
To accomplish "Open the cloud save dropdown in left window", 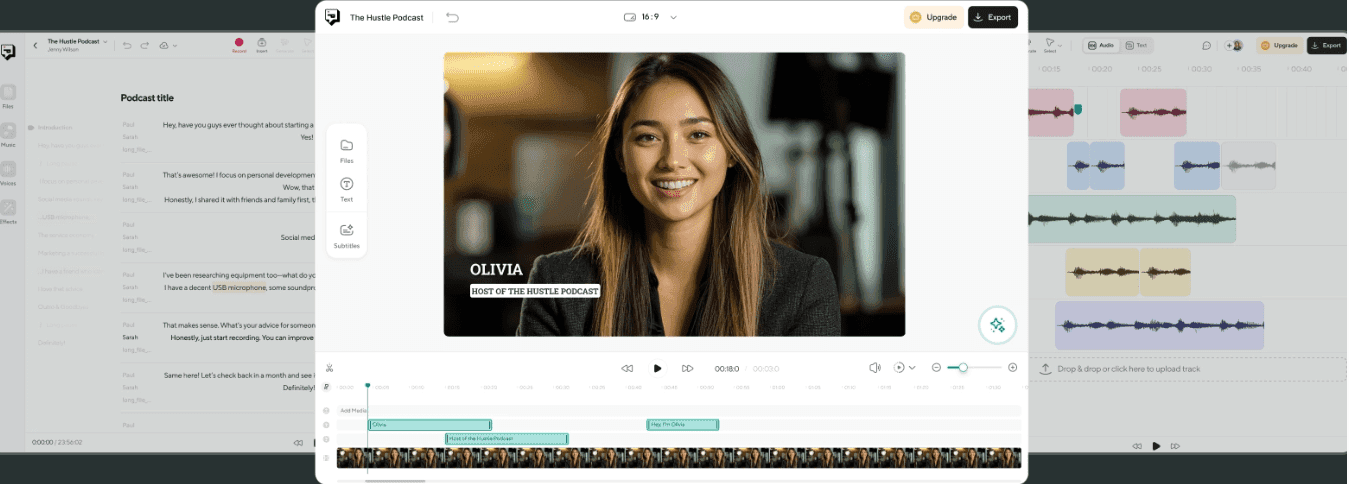I will 168,45.
